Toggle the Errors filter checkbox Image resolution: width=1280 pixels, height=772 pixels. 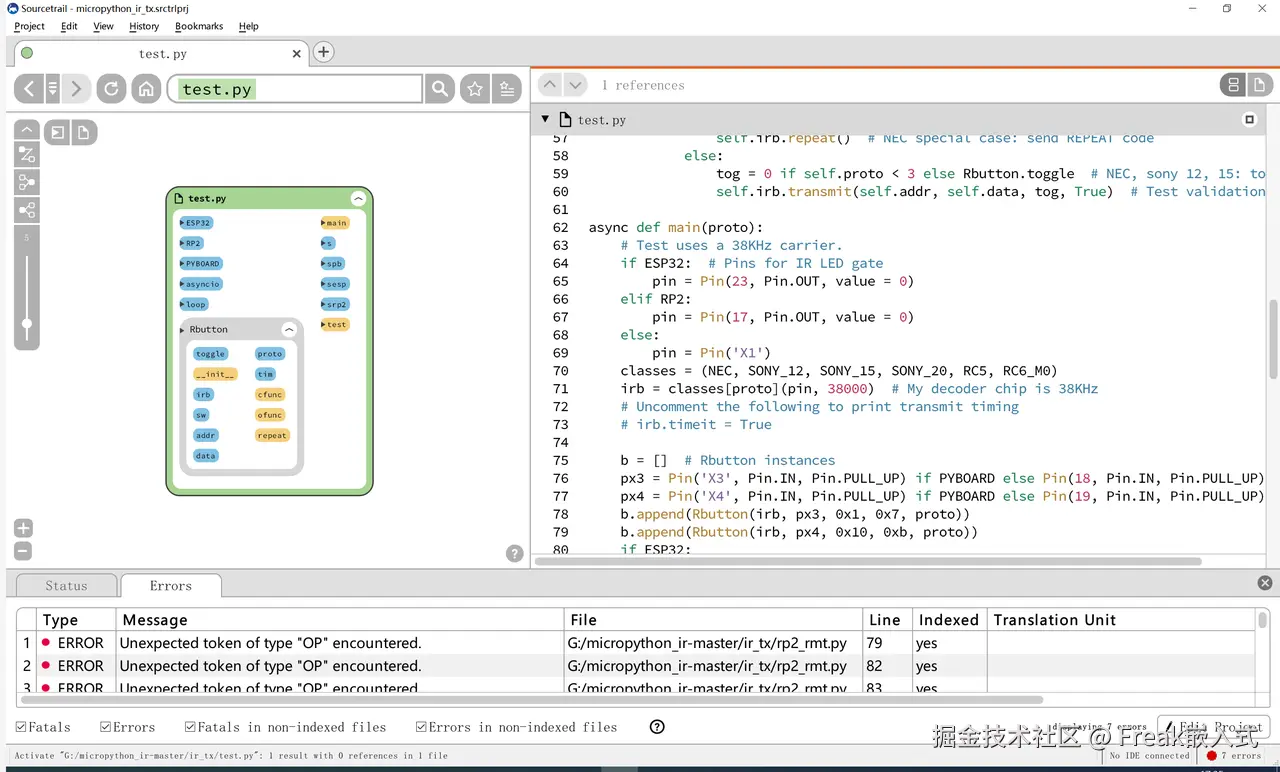point(106,727)
